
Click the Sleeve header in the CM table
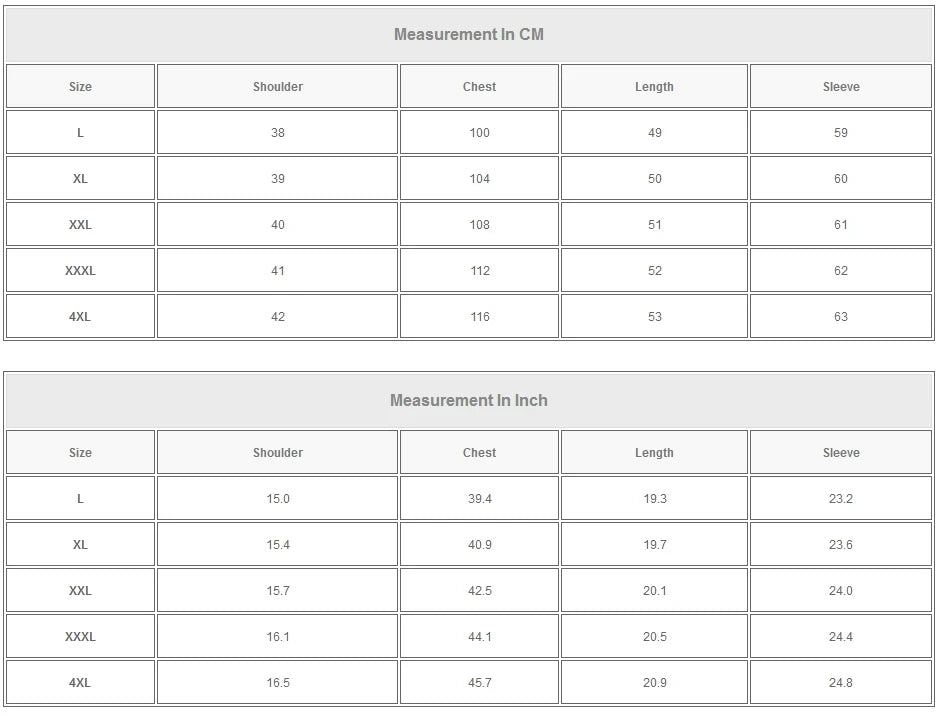pyautogui.click(x=840, y=87)
